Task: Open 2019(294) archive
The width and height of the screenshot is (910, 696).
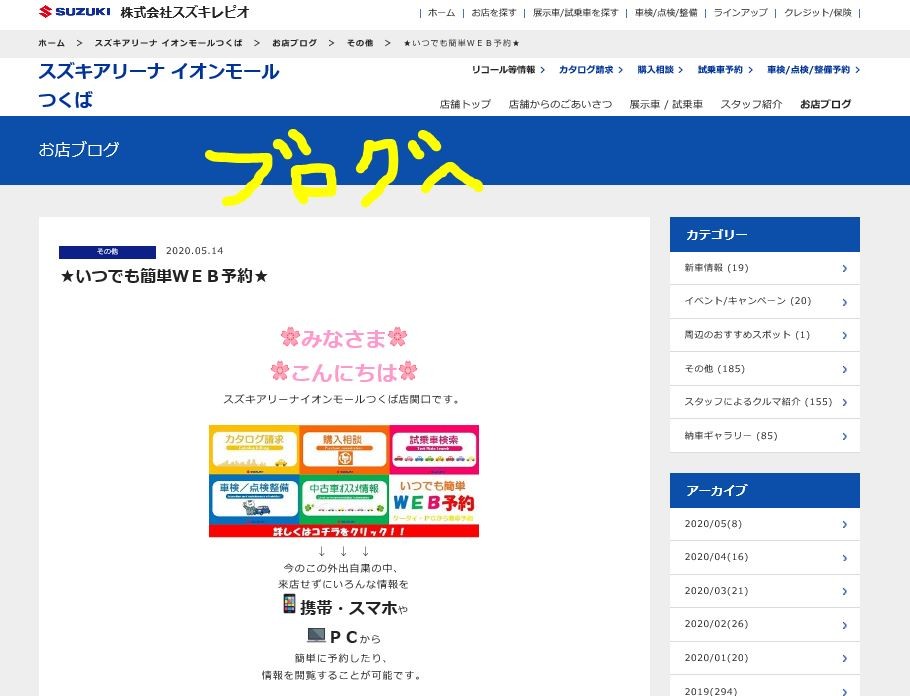Action: (764, 686)
